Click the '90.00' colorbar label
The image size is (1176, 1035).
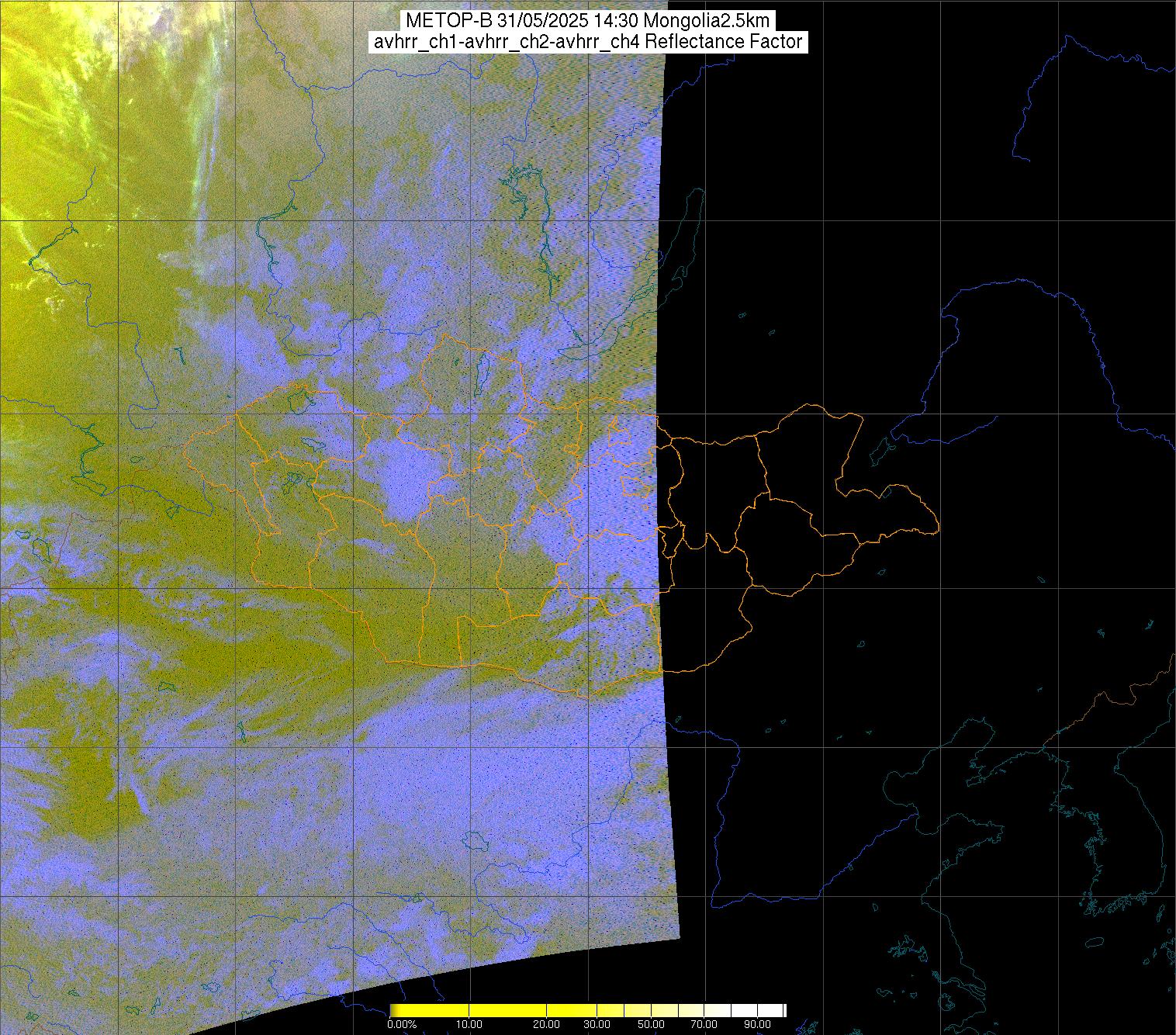(x=757, y=1025)
